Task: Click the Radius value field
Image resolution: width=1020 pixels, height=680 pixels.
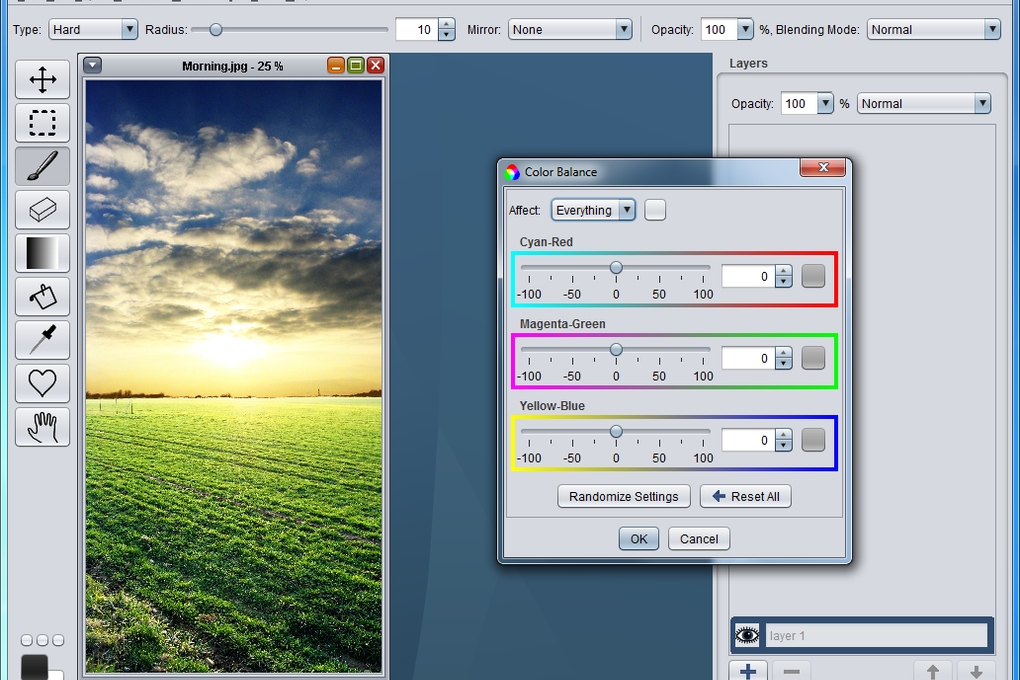Action: pos(417,29)
